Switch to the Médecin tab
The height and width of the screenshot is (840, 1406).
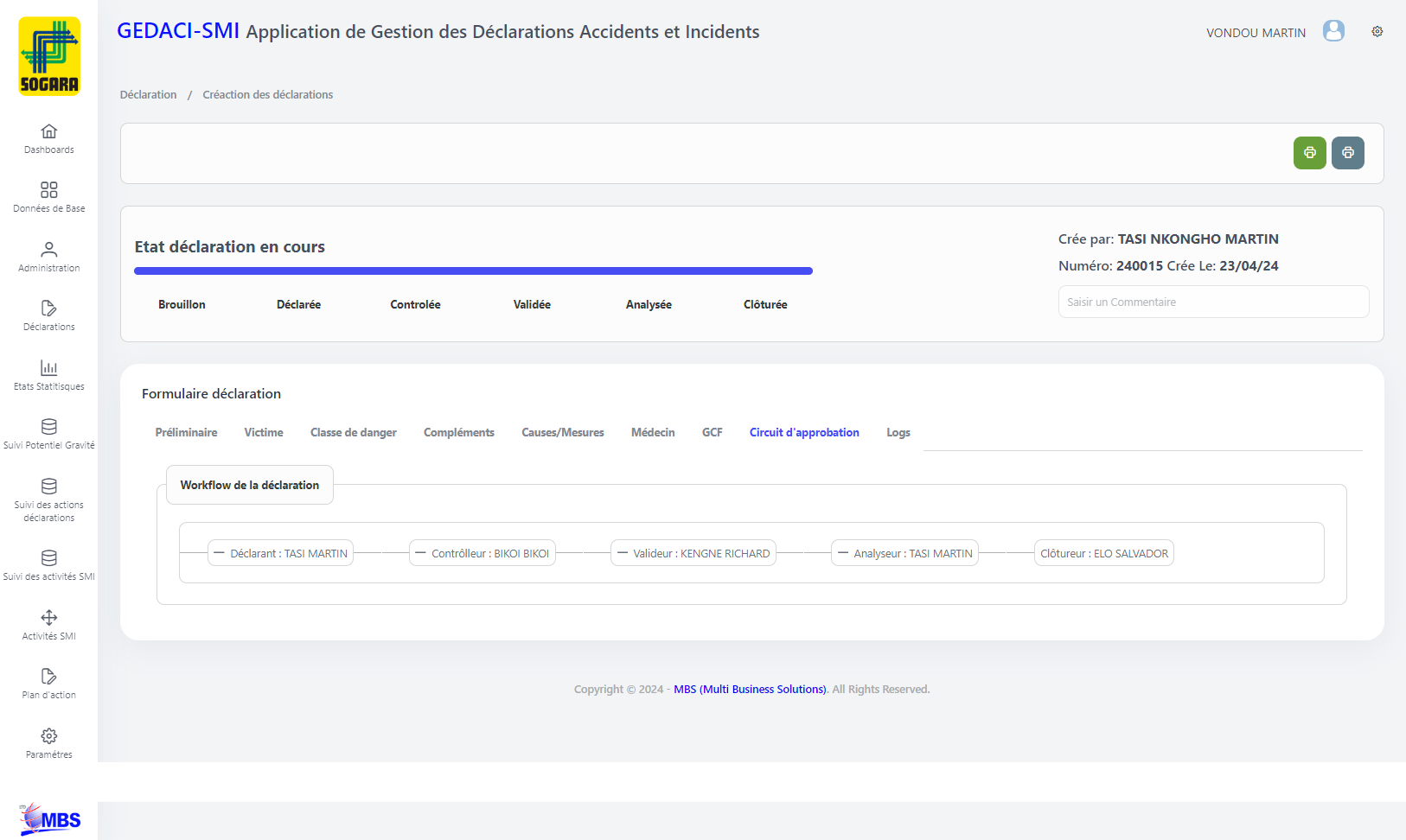pyautogui.click(x=653, y=432)
